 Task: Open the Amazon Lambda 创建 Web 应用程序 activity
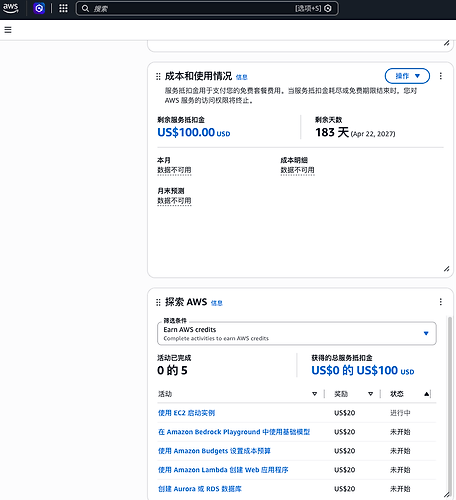coord(223,470)
